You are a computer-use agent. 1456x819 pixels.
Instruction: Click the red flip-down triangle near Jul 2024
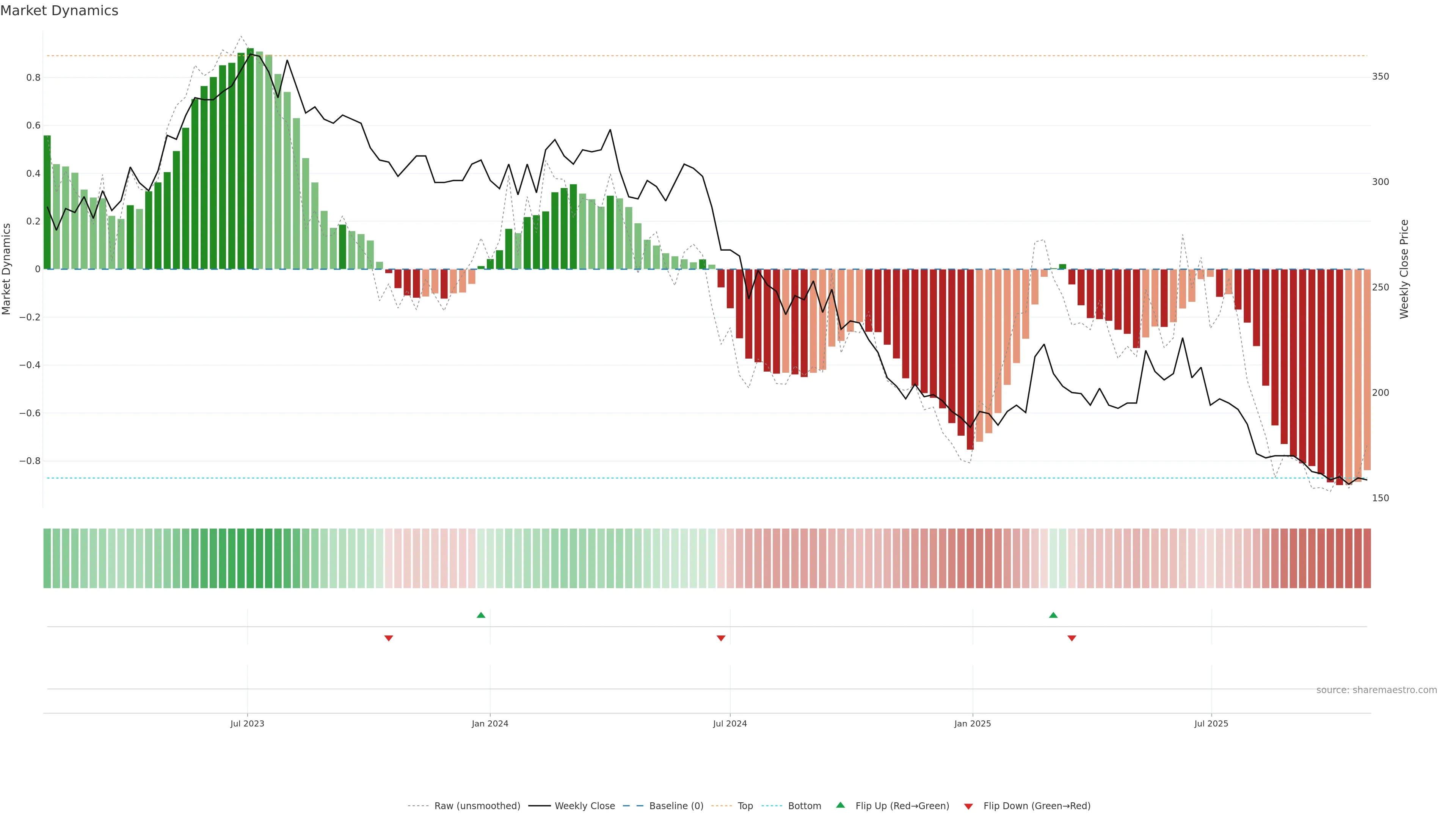point(721,638)
